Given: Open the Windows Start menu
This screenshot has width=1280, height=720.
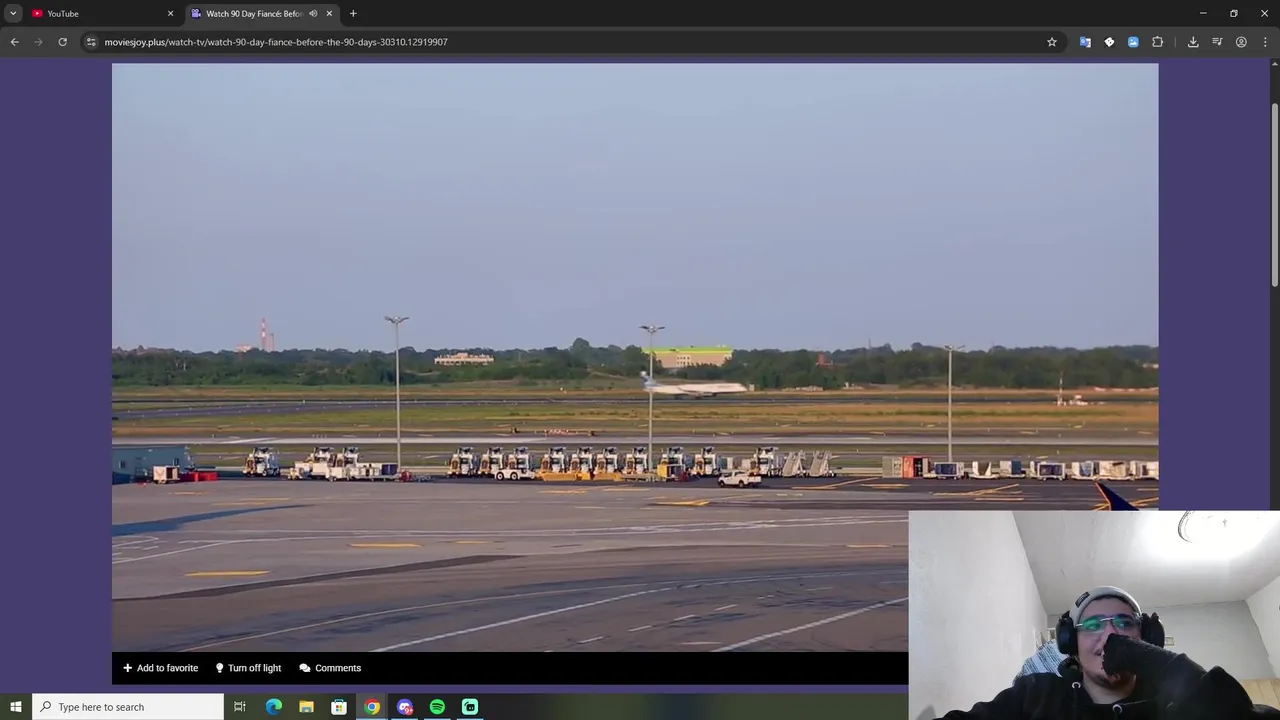Looking at the screenshot, I should pos(15,707).
